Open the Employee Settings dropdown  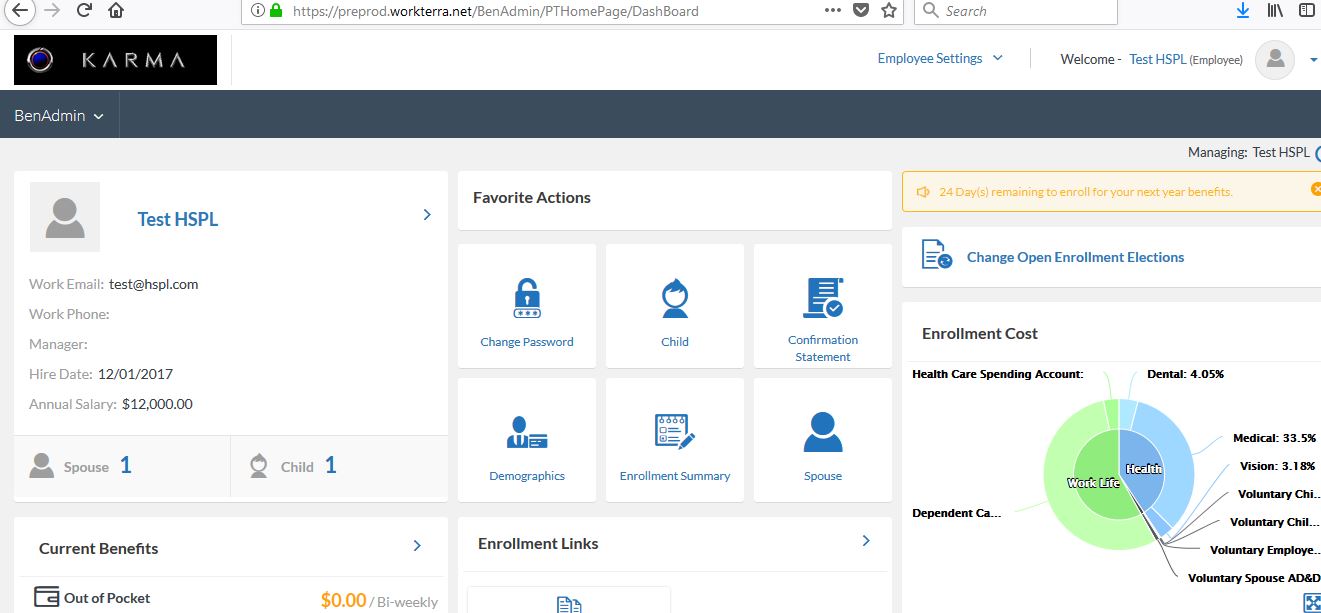pyautogui.click(x=939, y=59)
